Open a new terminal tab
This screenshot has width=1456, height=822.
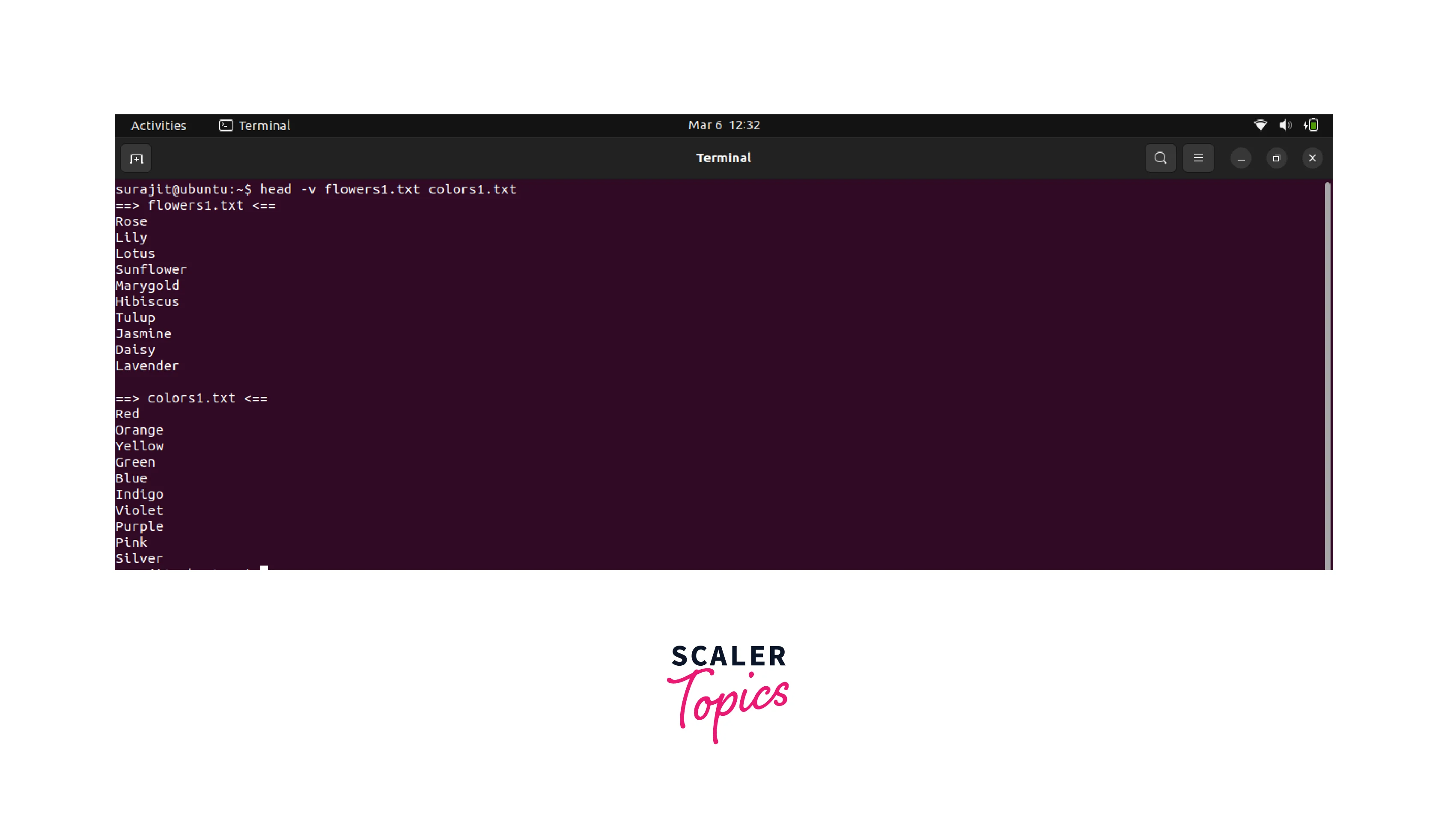pyautogui.click(x=136, y=158)
